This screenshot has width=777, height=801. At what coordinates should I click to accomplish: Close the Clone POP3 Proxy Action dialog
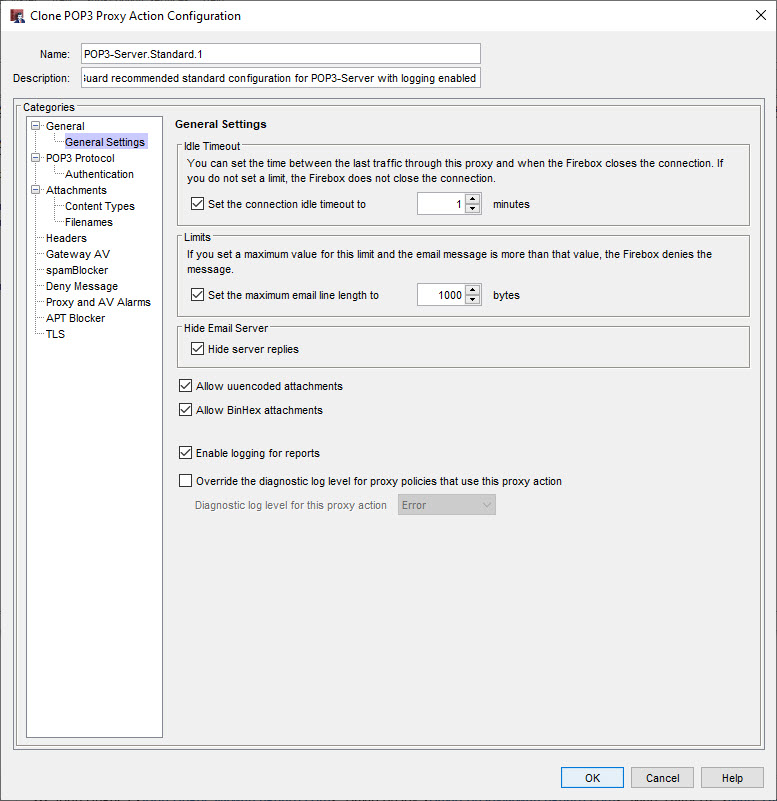(761, 15)
